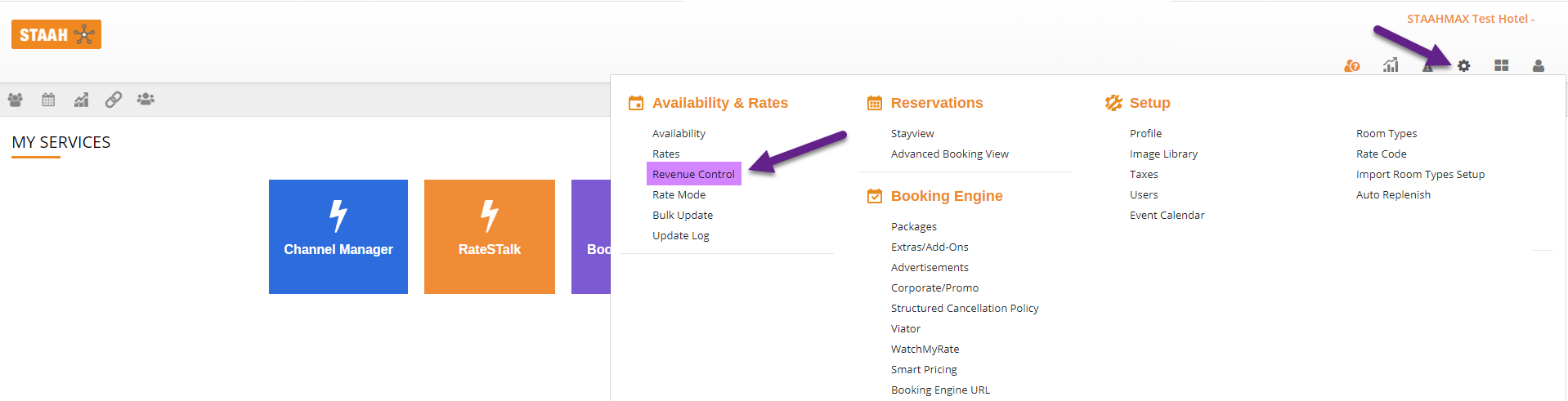Screen dimensions: 1568x401
Task: Click the STAAH logo
Action: [56, 34]
